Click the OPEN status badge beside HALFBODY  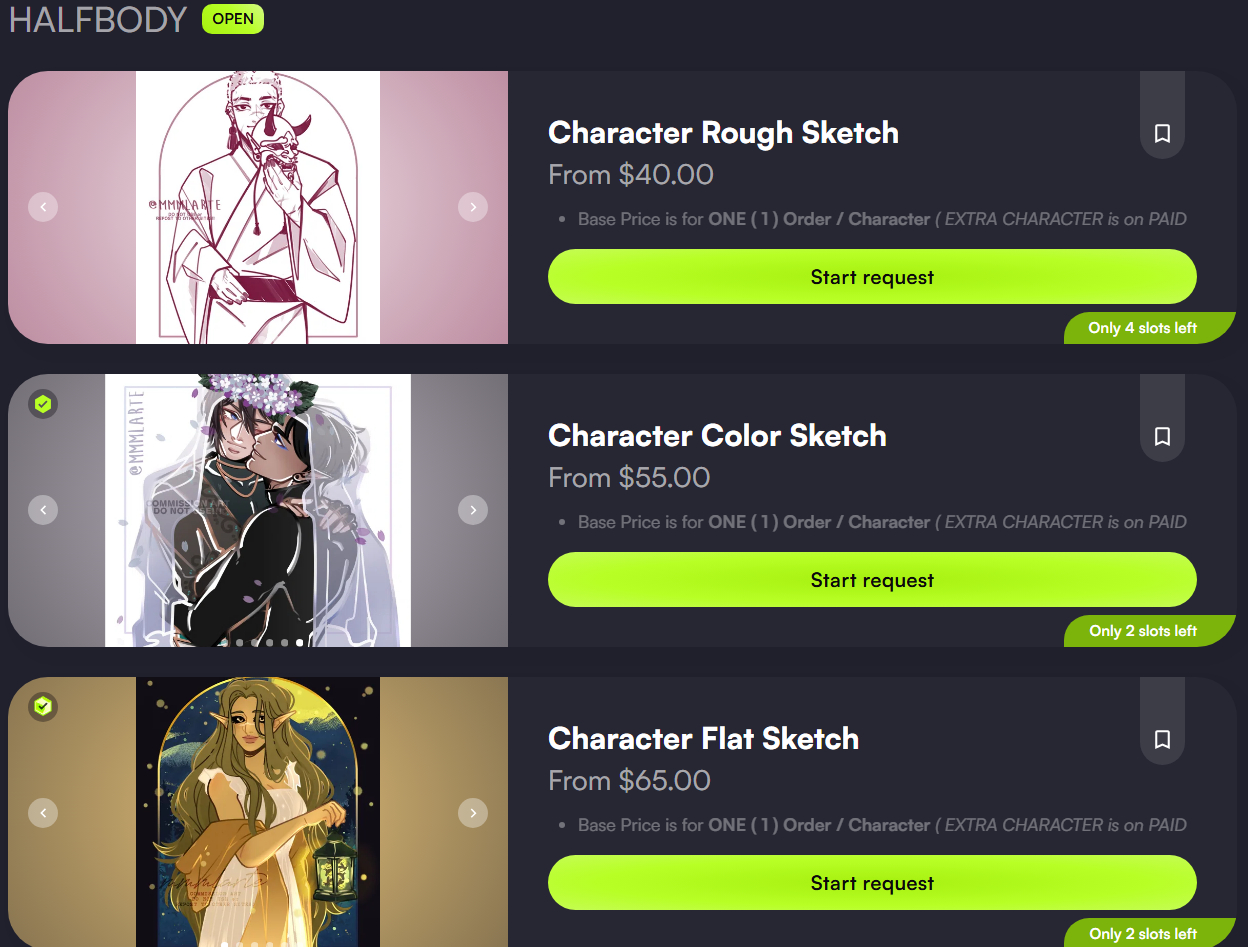pyautogui.click(x=233, y=19)
